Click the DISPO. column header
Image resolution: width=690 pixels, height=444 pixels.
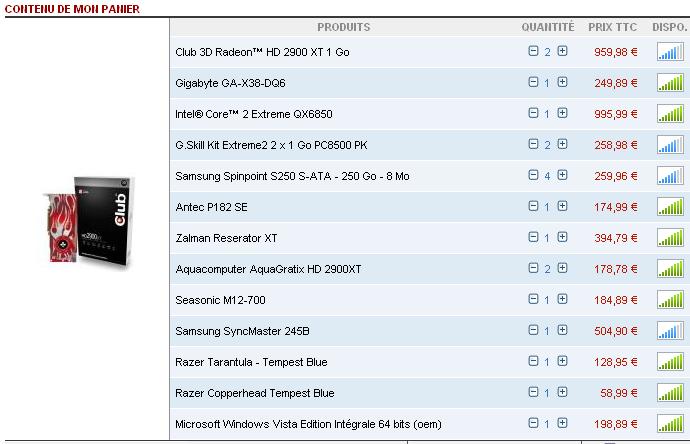tap(670, 27)
